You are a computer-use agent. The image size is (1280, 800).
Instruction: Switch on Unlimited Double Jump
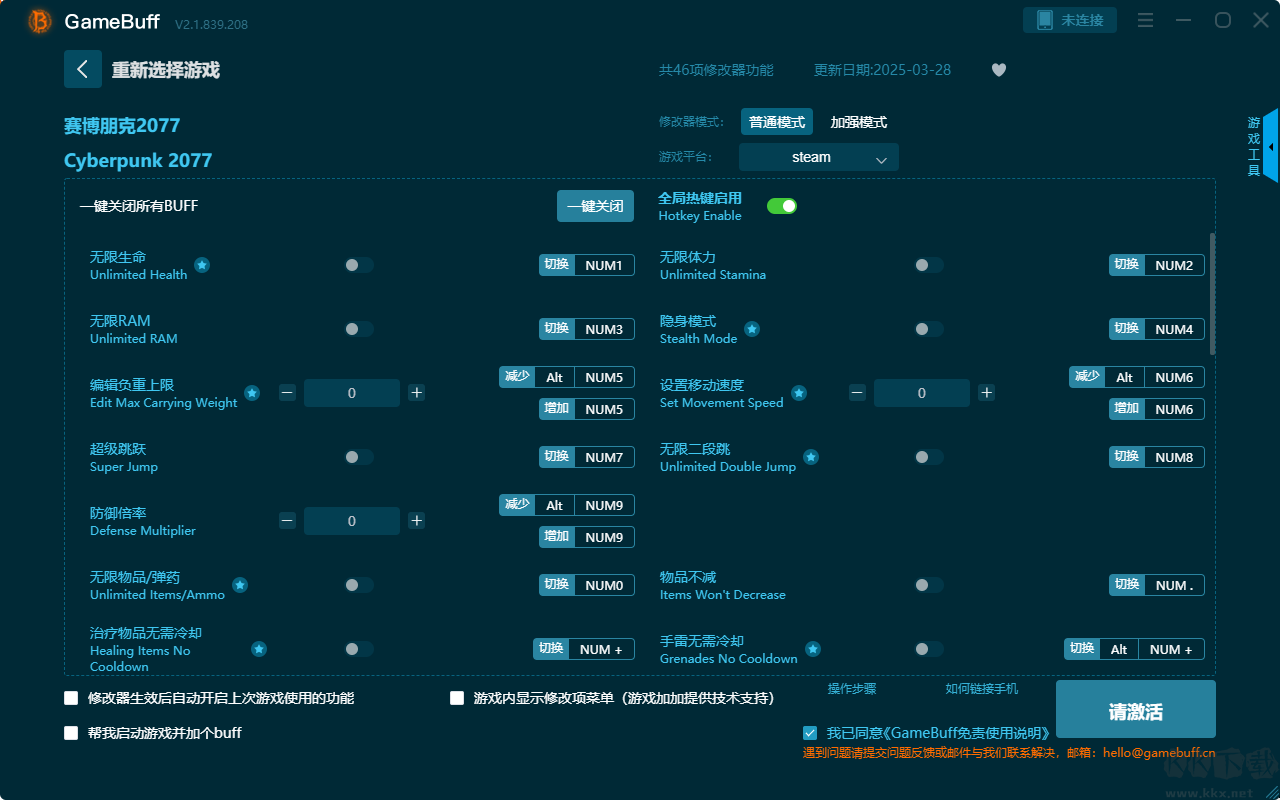[929, 457]
